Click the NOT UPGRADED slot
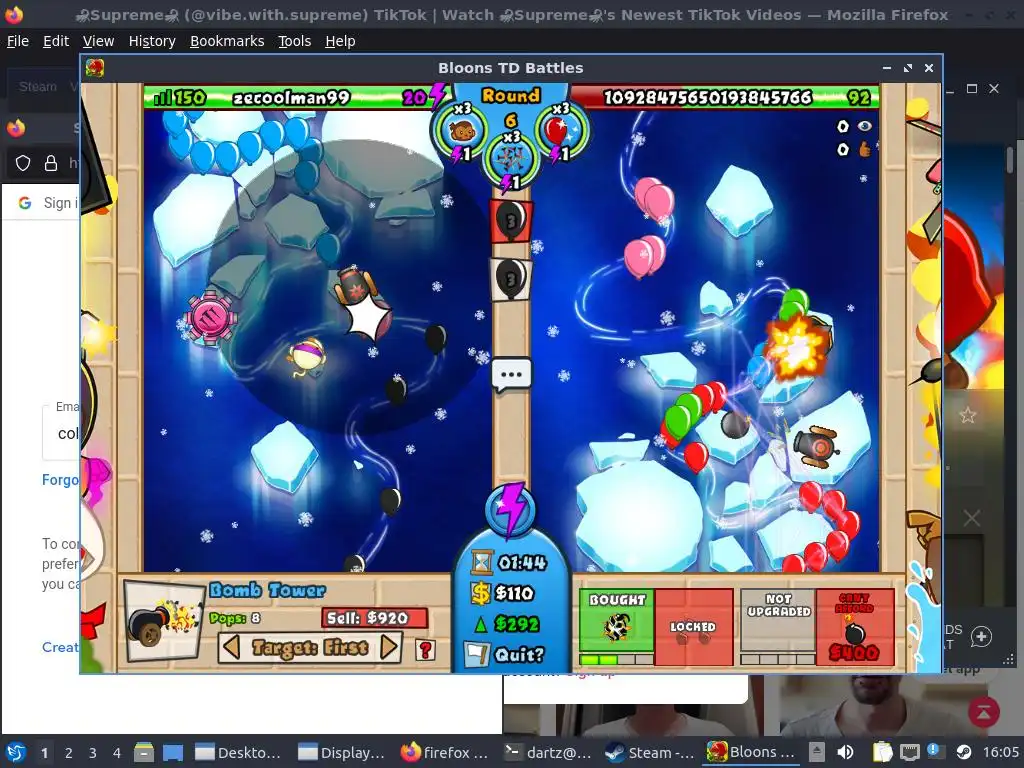The width and height of the screenshot is (1024, 768). pyautogui.click(x=778, y=627)
